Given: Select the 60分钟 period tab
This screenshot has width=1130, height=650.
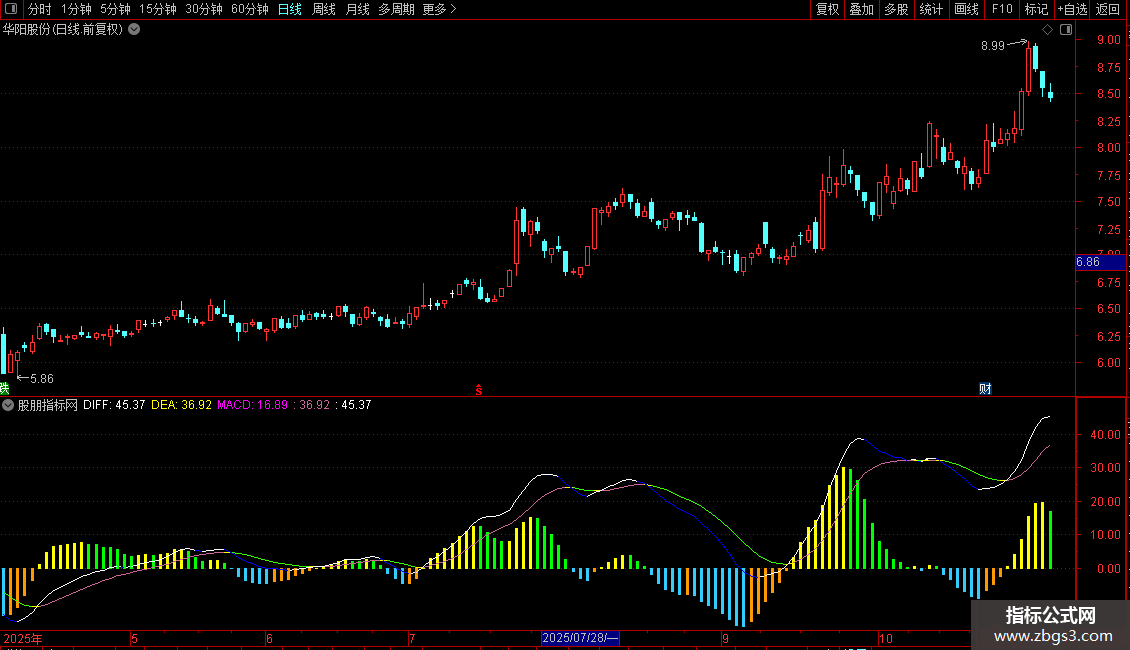Looking at the screenshot, I should 250,9.
